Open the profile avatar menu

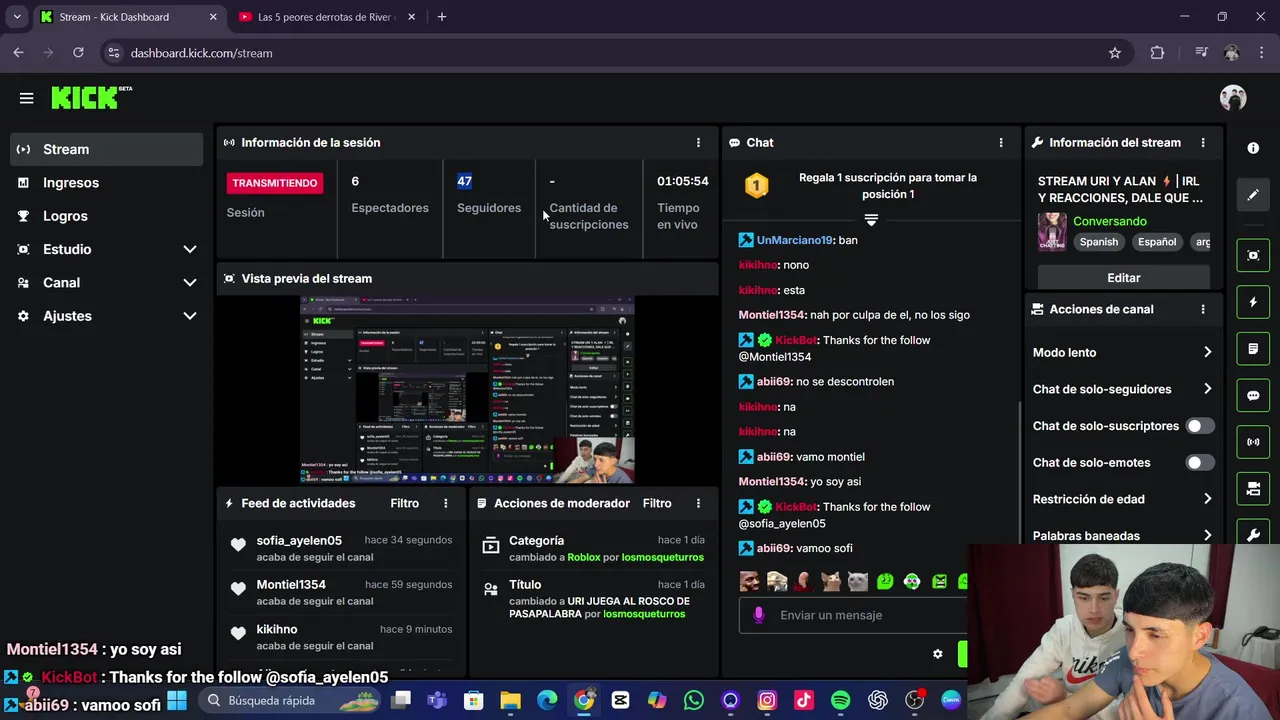pyautogui.click(x=1233, y=97)
